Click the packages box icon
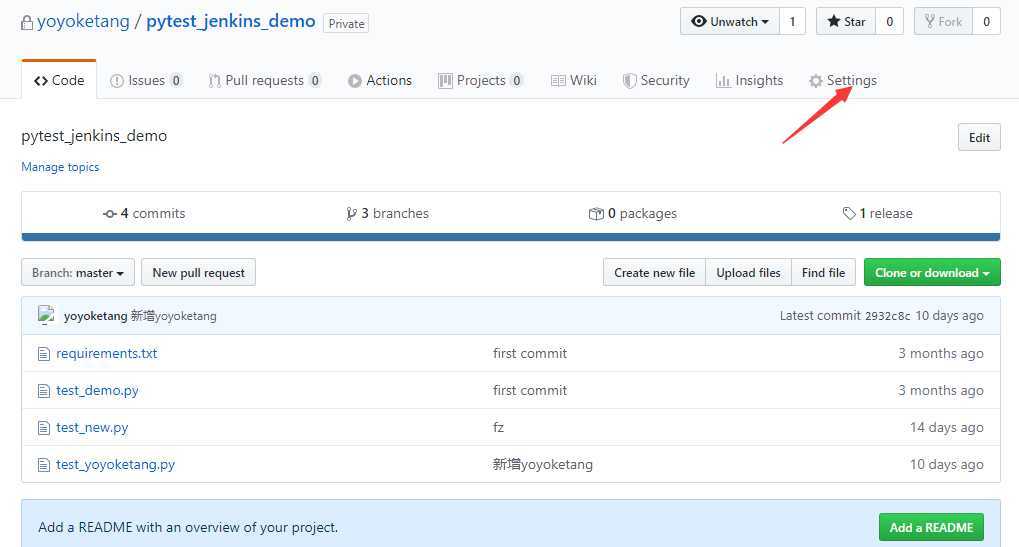 coord(596,214)
